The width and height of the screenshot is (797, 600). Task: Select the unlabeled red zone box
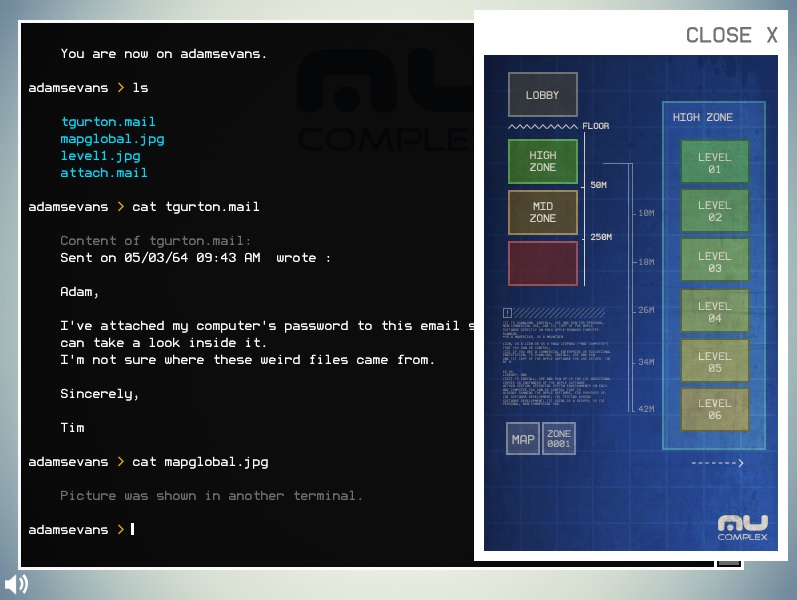[x=542, y=263]
